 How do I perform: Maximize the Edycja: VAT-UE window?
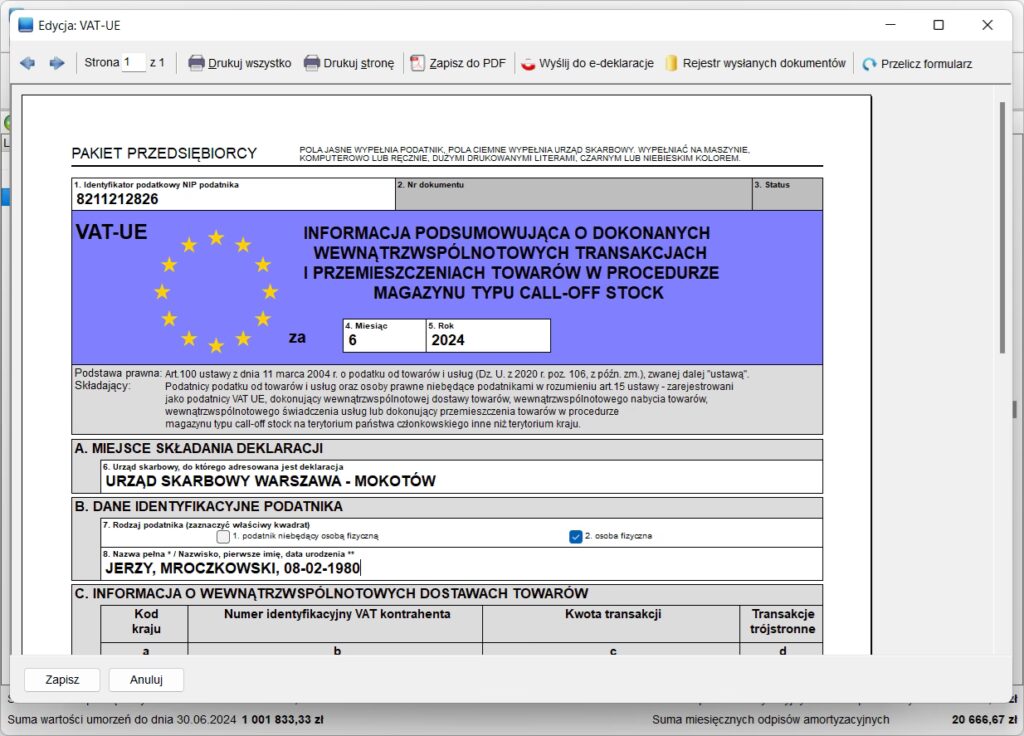938,25
